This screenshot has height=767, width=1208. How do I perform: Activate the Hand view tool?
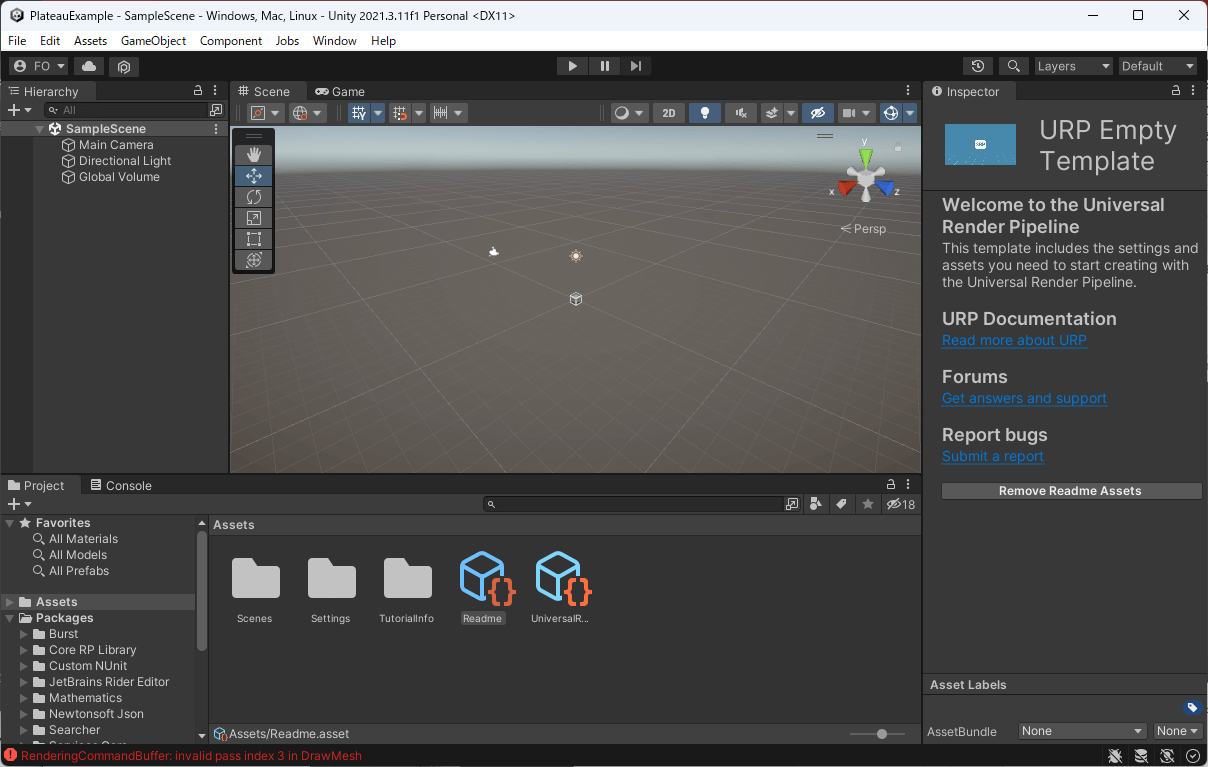pyautogui.click(x=253, y=154)
